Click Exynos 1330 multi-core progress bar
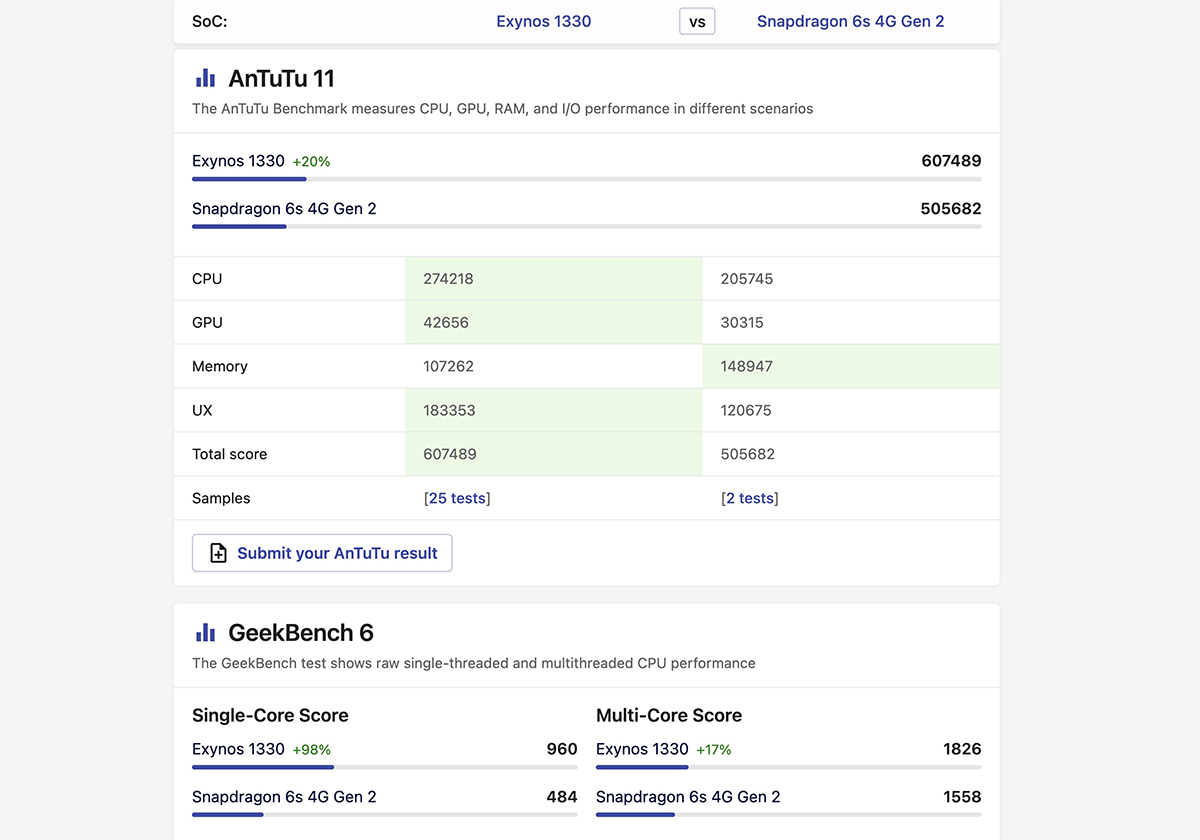1200x840 pixels. point(788,767)
